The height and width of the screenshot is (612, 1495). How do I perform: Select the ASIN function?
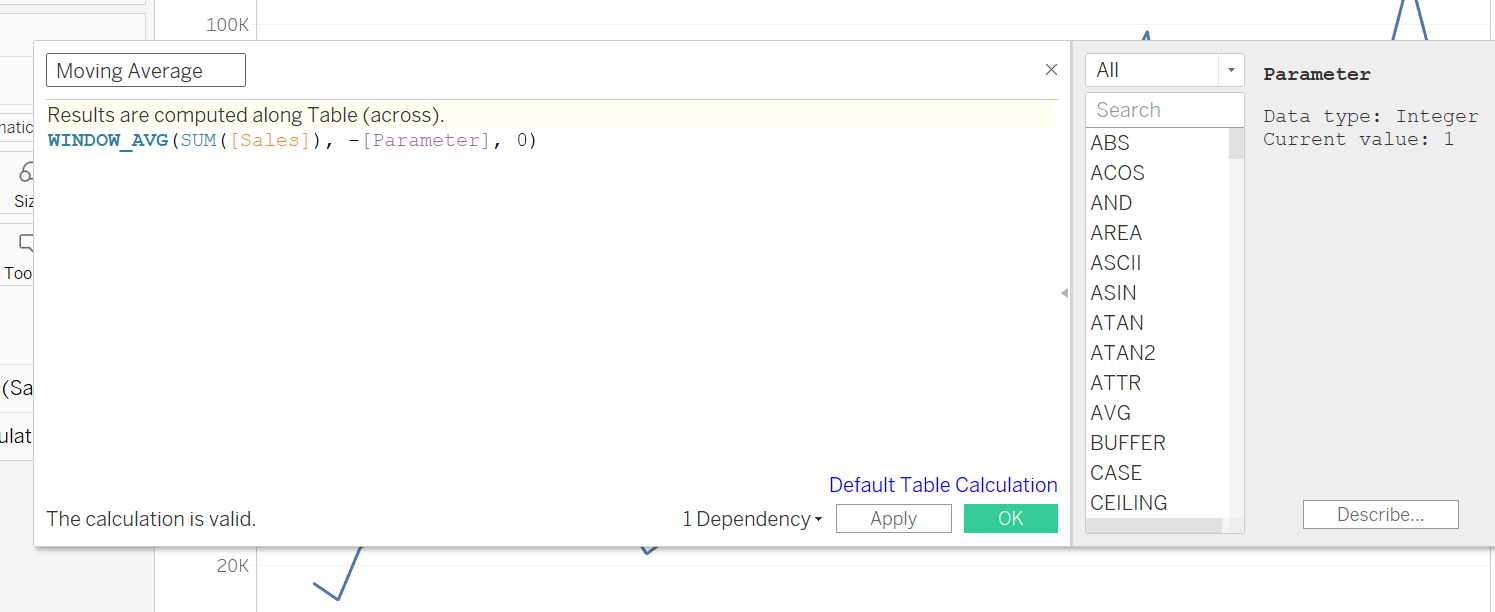point(1114,293)
